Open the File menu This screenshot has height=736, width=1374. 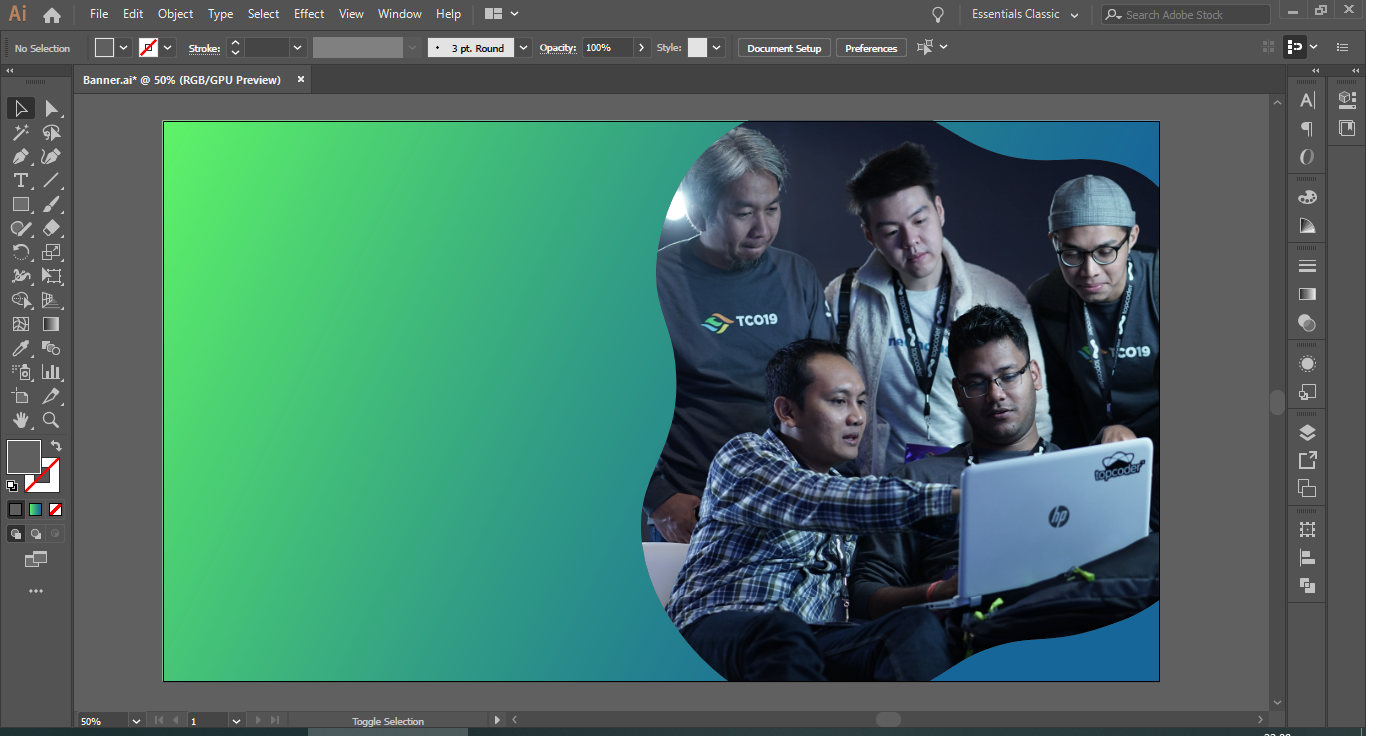[x=99, y=14]
